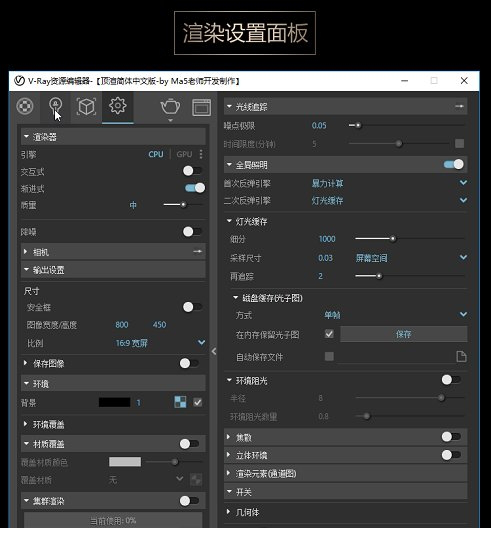491x549 pixels.
Task: Edit the 细分 value 1000
Action: coord(327,239)
